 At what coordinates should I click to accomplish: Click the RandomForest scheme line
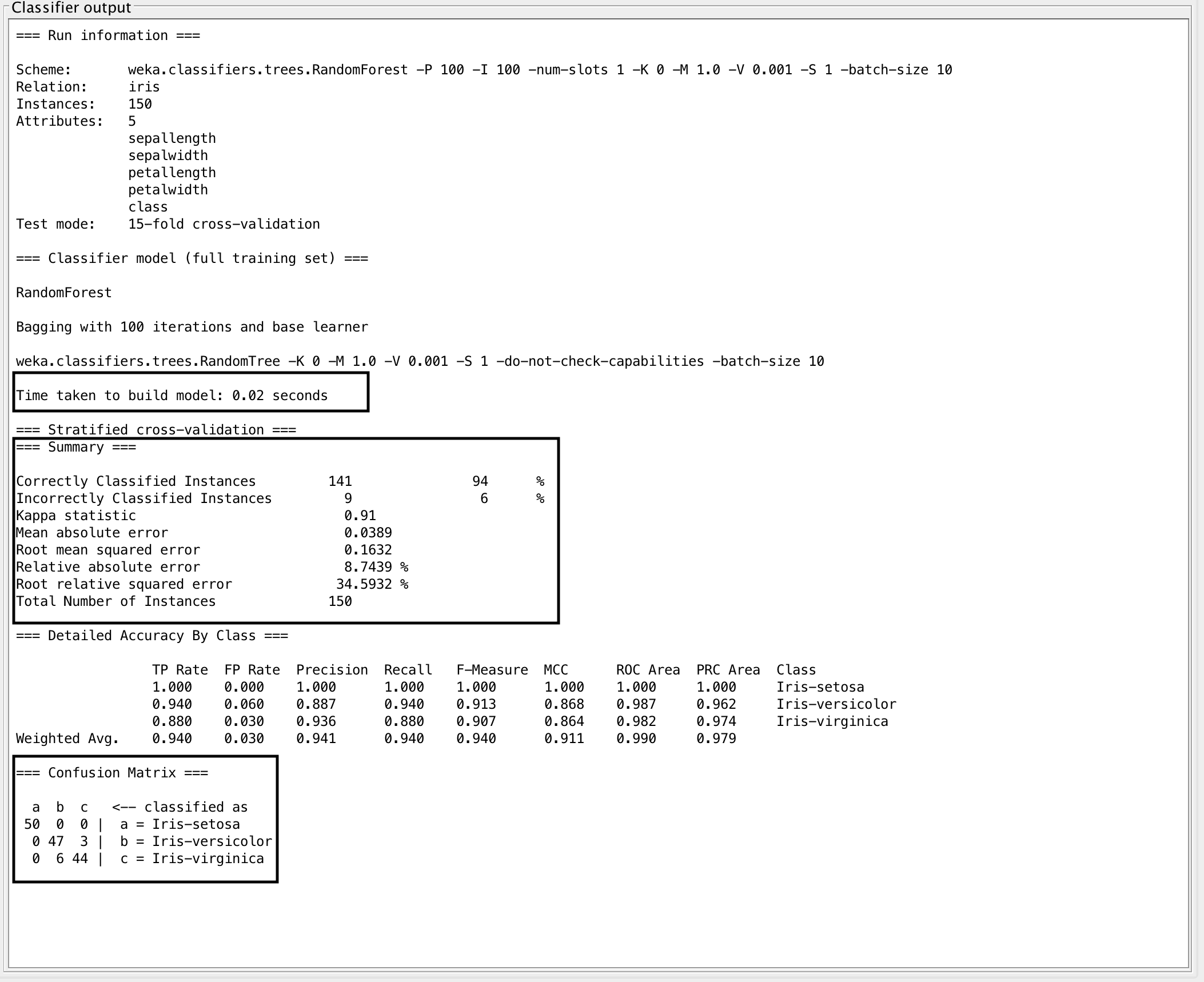click(x=540, y=70)
